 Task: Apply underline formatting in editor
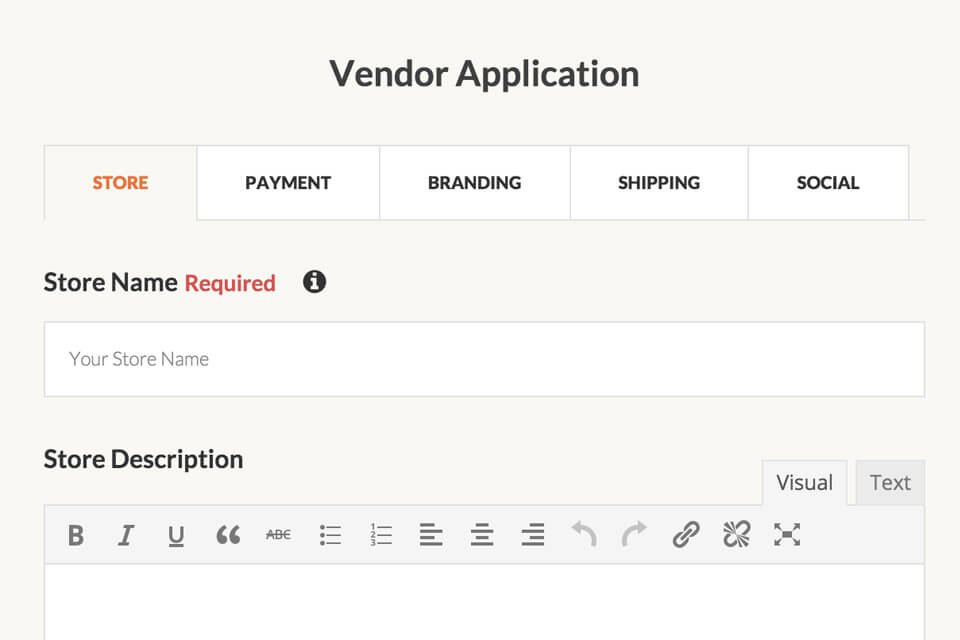pyautogui.click(x=176, y=536)
